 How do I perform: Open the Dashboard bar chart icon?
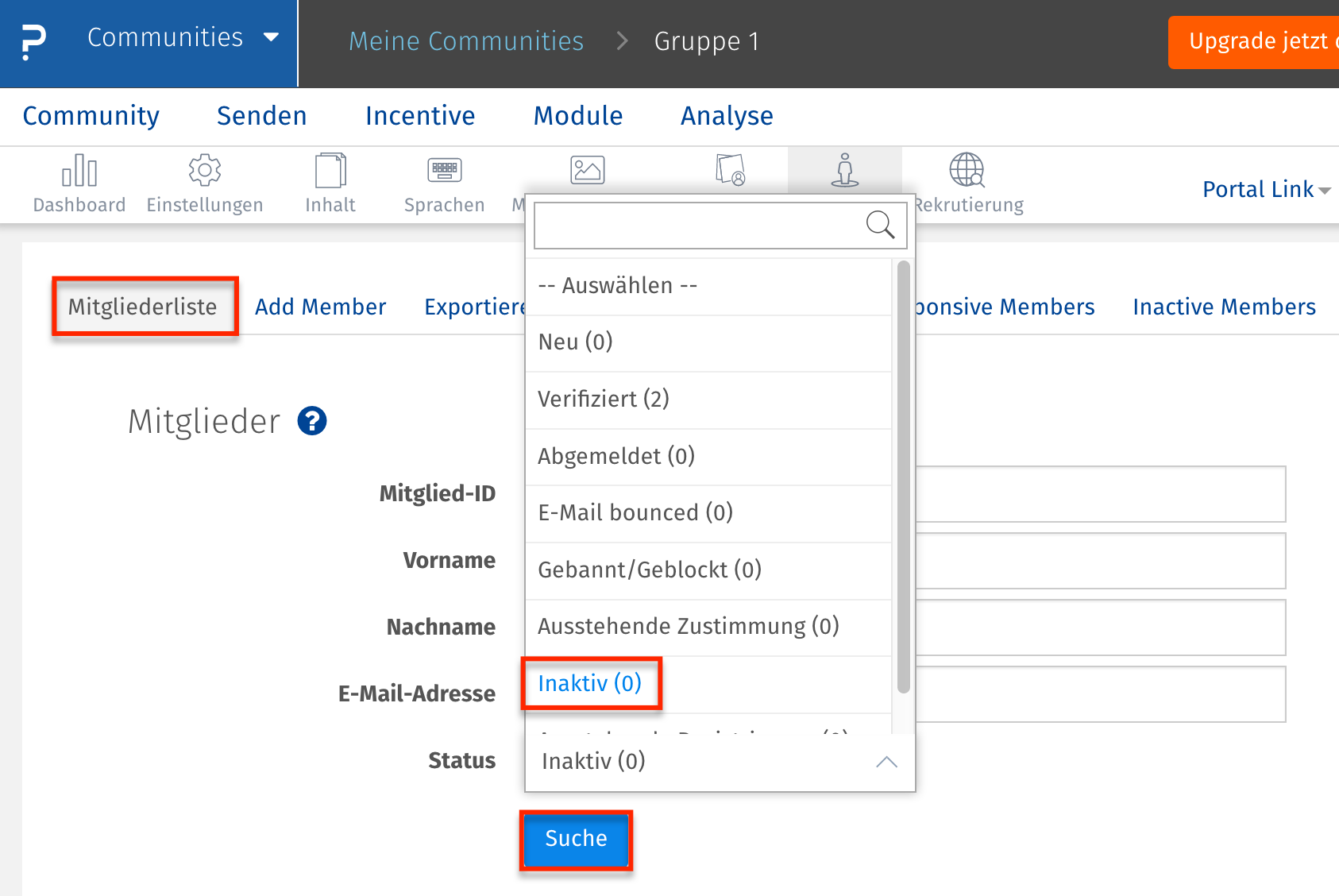pos(79,171)
